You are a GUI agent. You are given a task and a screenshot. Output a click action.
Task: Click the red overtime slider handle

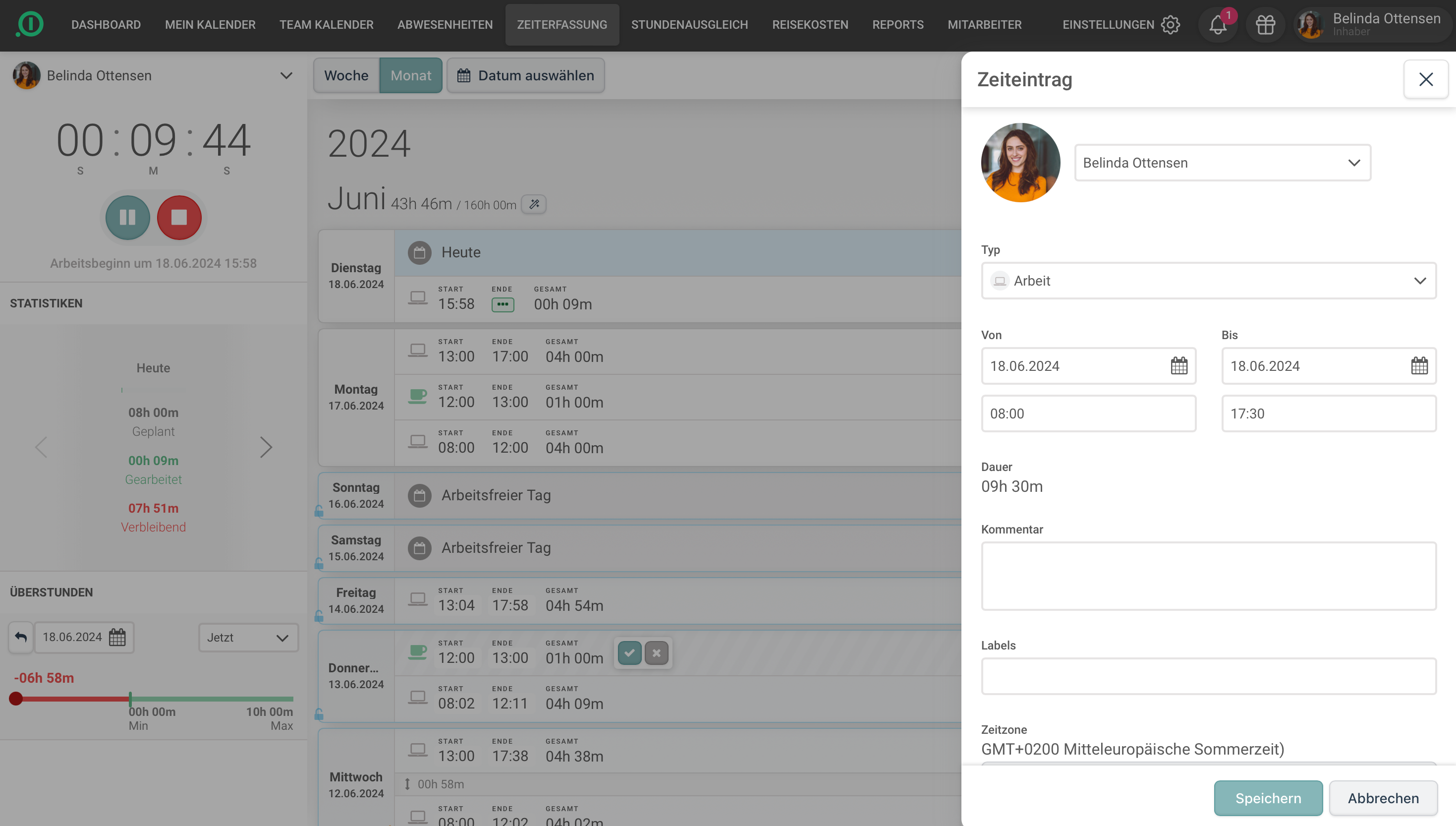(16, 699)
